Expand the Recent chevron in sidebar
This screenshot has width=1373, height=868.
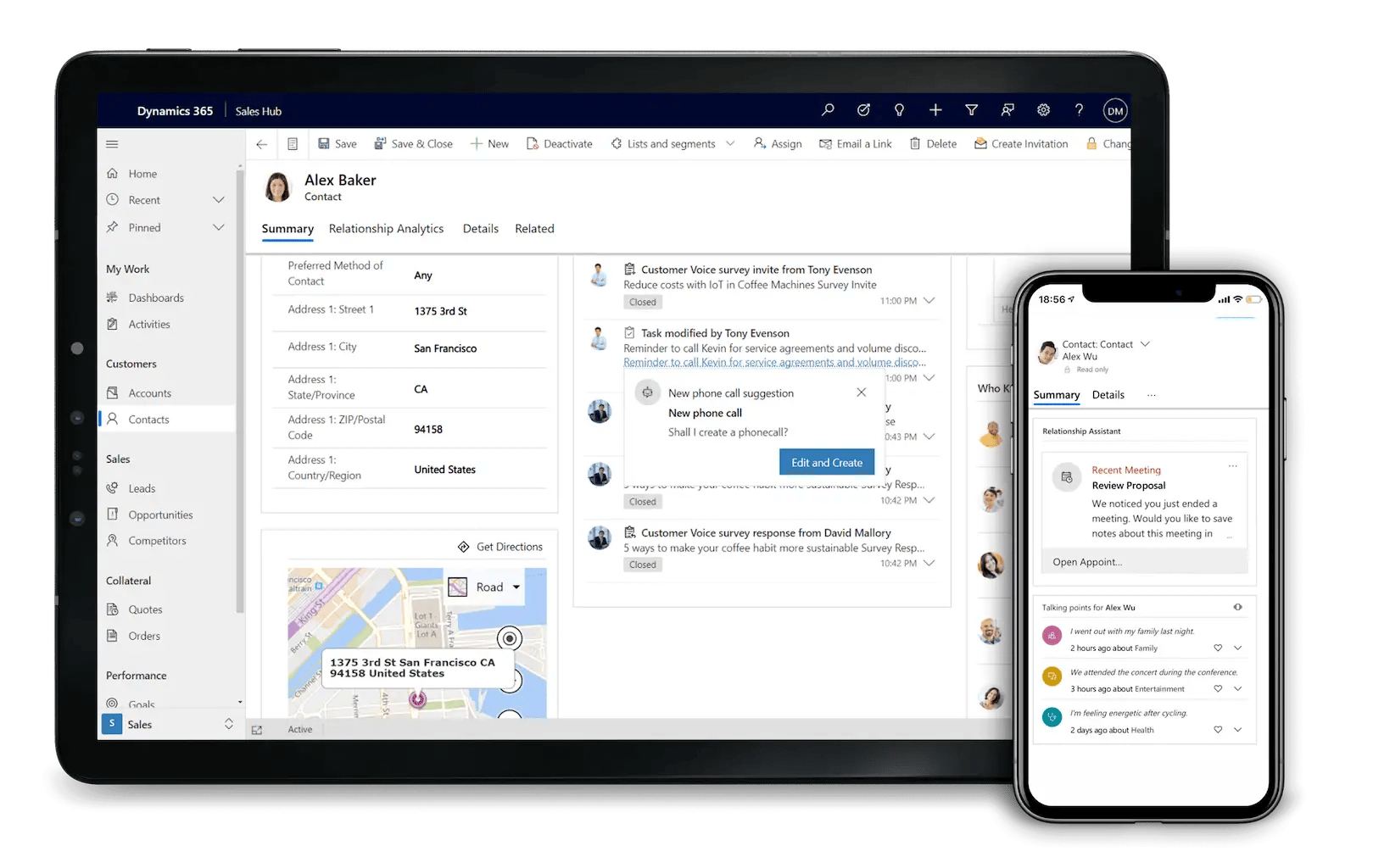(x=219, y=200)
